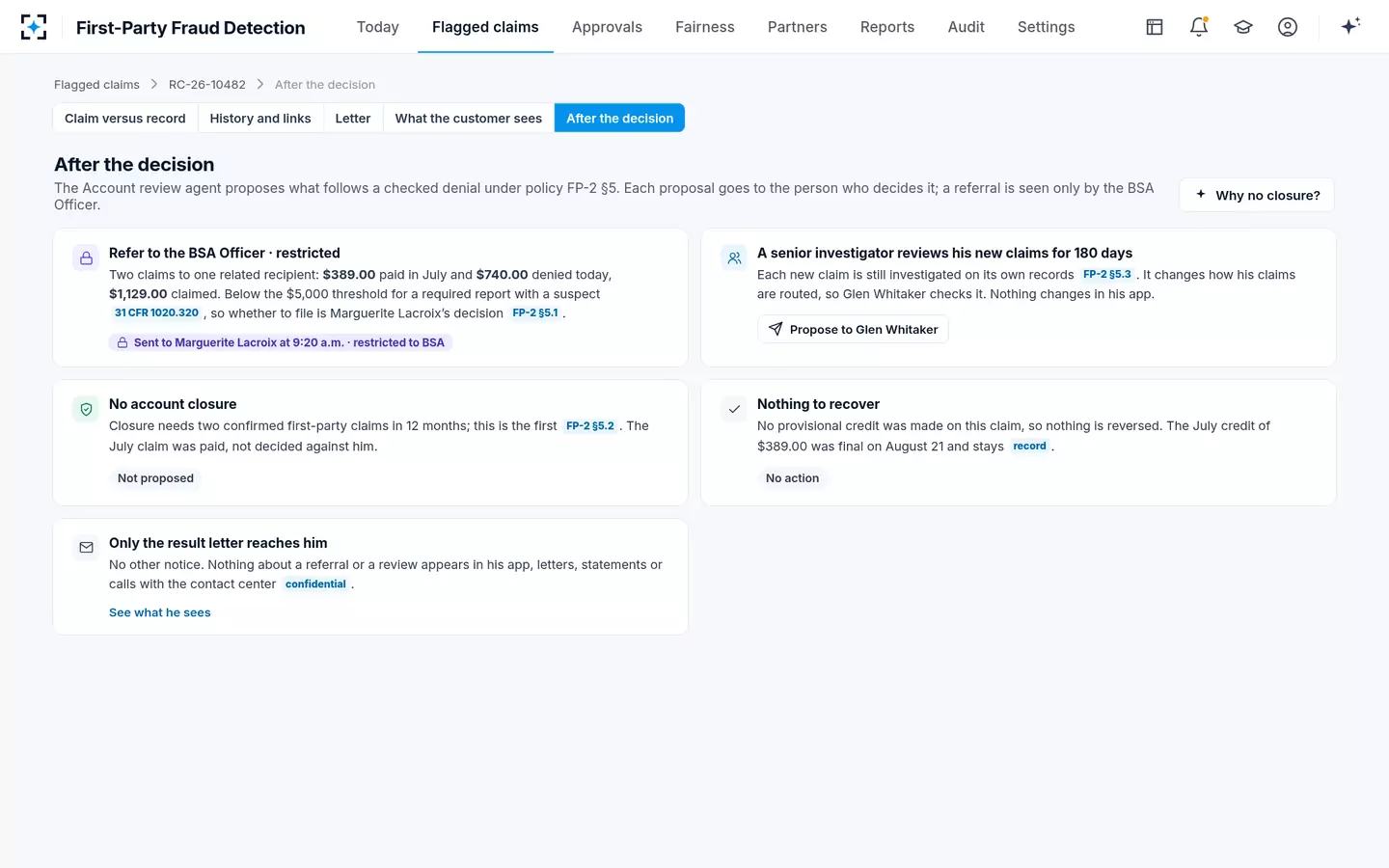Click the First-Party Fraud Detection logo icon

pos(34,27)
